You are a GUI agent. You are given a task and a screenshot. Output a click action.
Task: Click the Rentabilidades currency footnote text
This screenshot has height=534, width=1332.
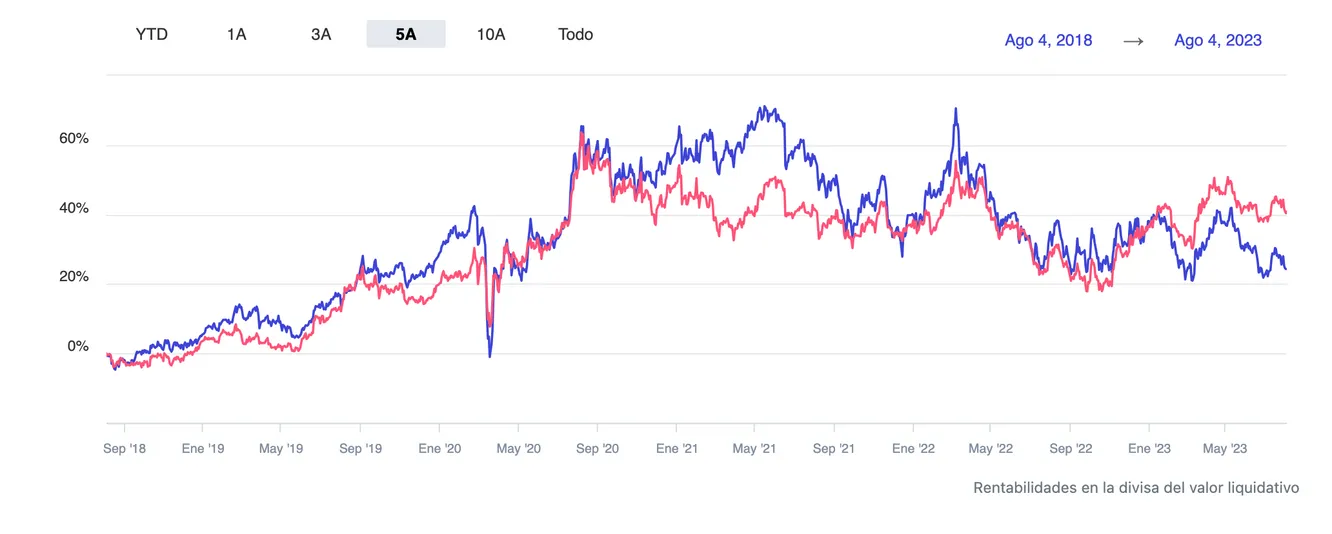[x=1136, y=488]
